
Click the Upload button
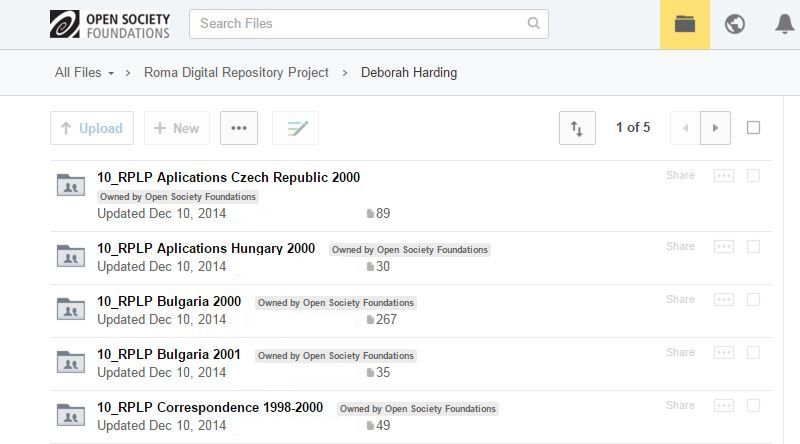[91, 128]
